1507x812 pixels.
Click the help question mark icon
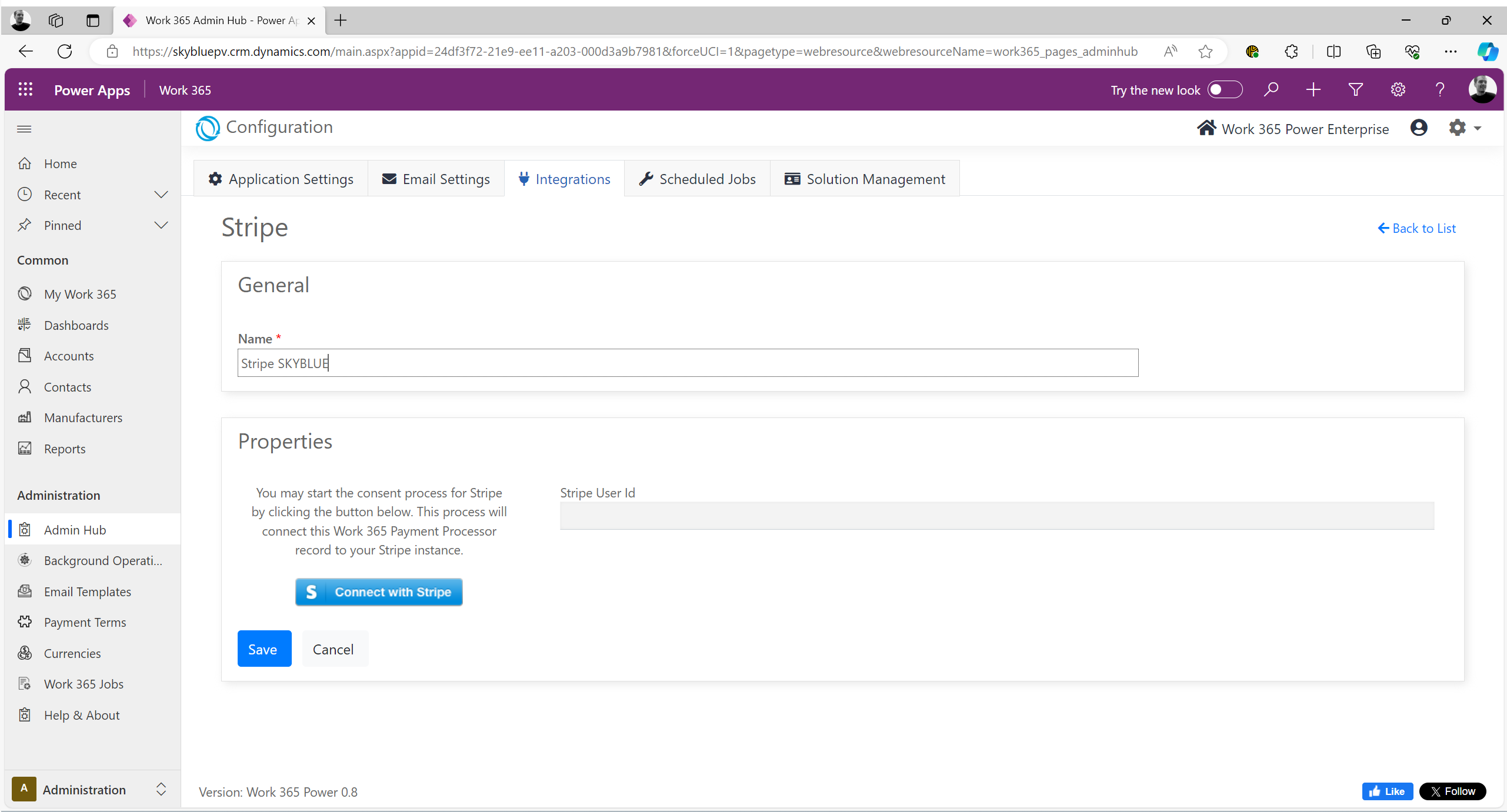(x=1439, y=89)
